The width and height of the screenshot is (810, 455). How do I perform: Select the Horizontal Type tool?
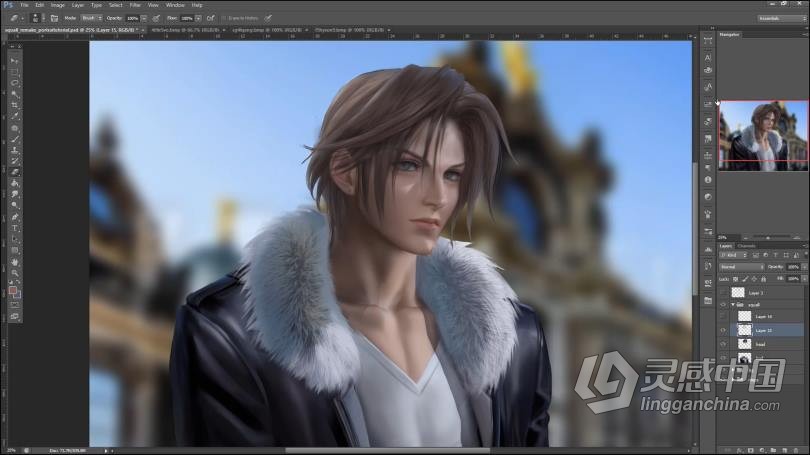pyautogui.click(x=14, y=228)
